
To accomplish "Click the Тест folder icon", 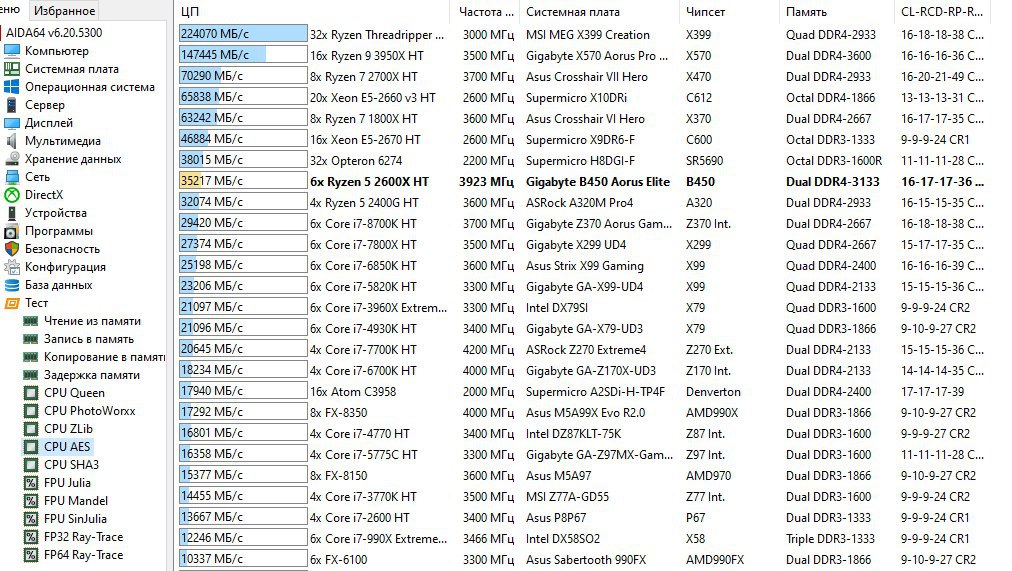I will pyautogui.click(x=12, y=303).
